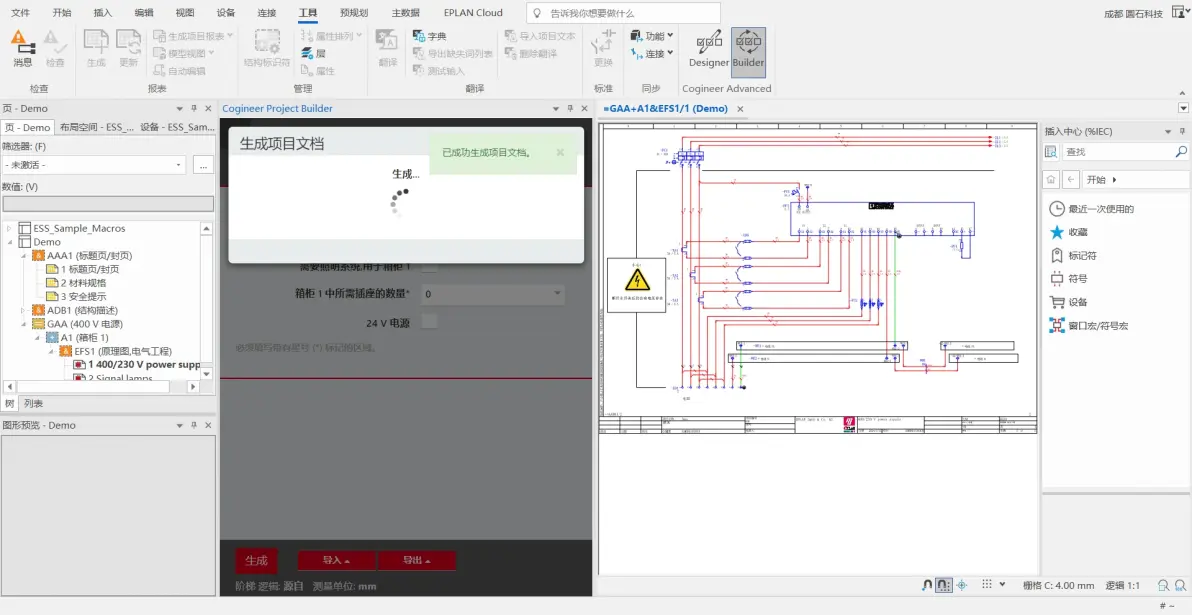Click the 更换 replace standard ribbon icon
Screen dimensions: 1192x615
click(x=603, y=48)
